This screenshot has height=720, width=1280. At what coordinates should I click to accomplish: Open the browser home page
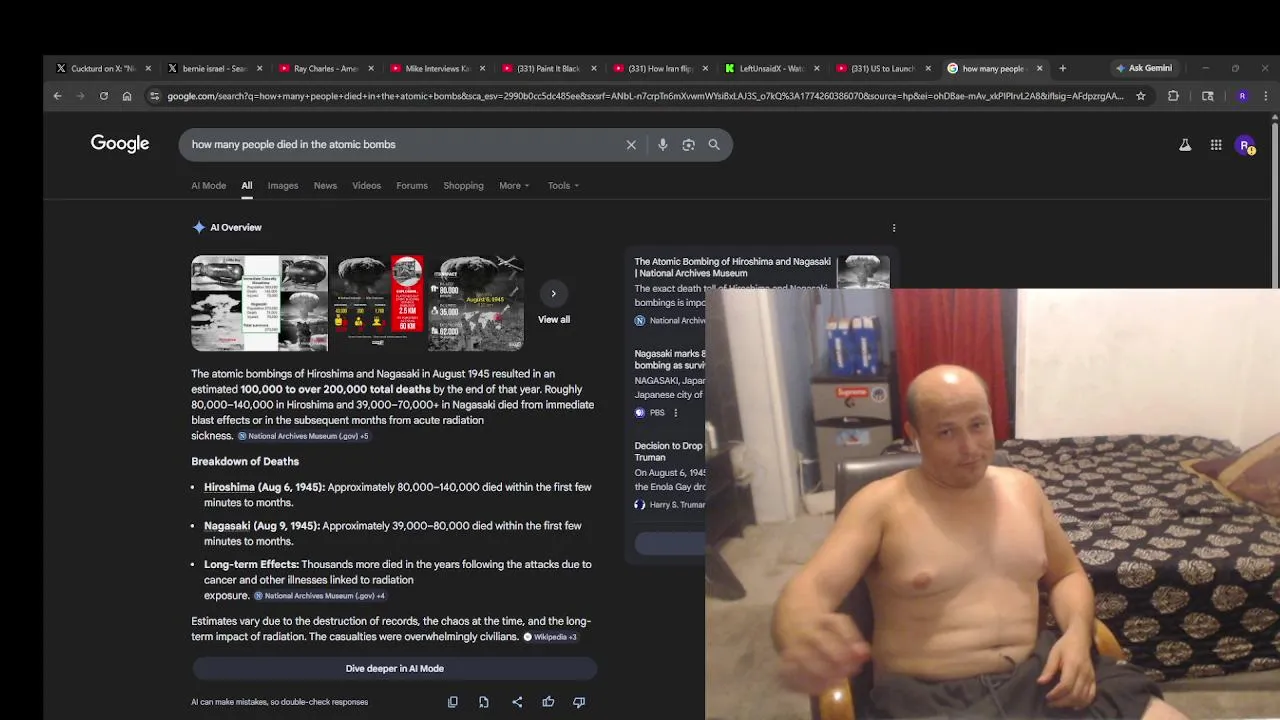[x=127, y=96]
